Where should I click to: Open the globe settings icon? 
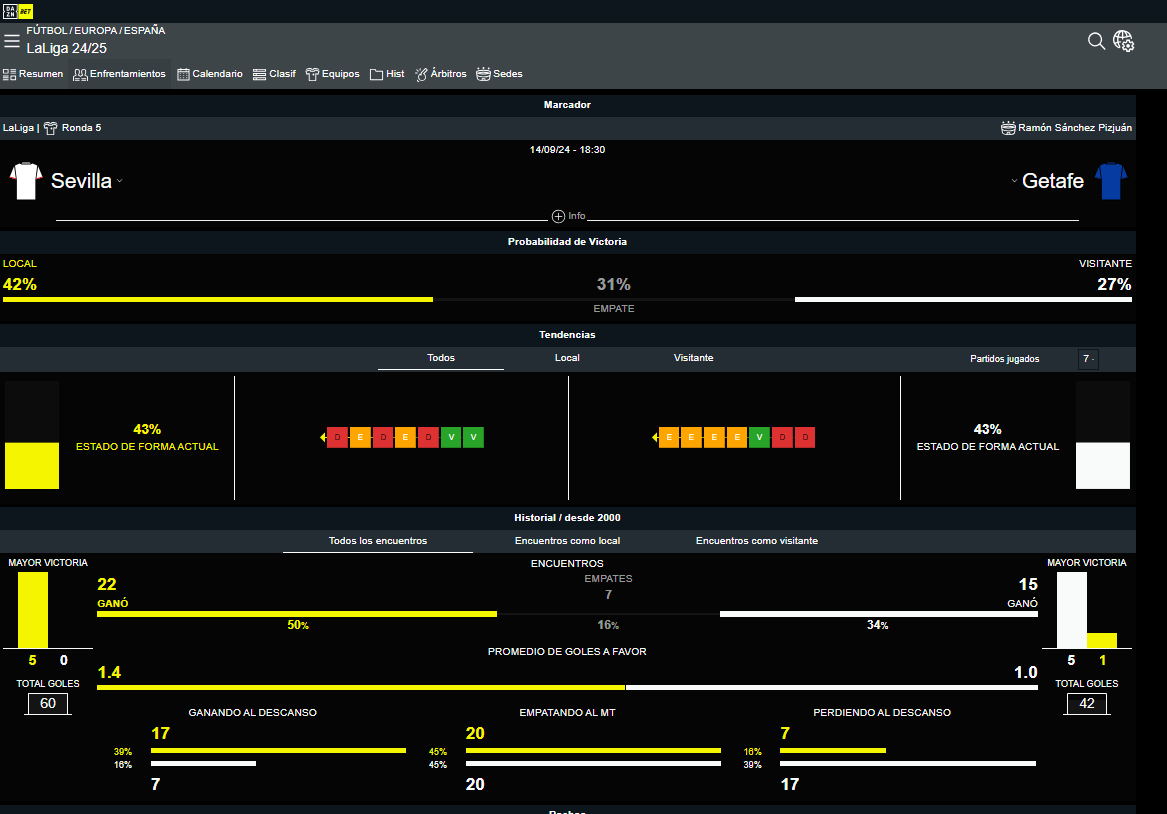click(x=1123, y=41)
